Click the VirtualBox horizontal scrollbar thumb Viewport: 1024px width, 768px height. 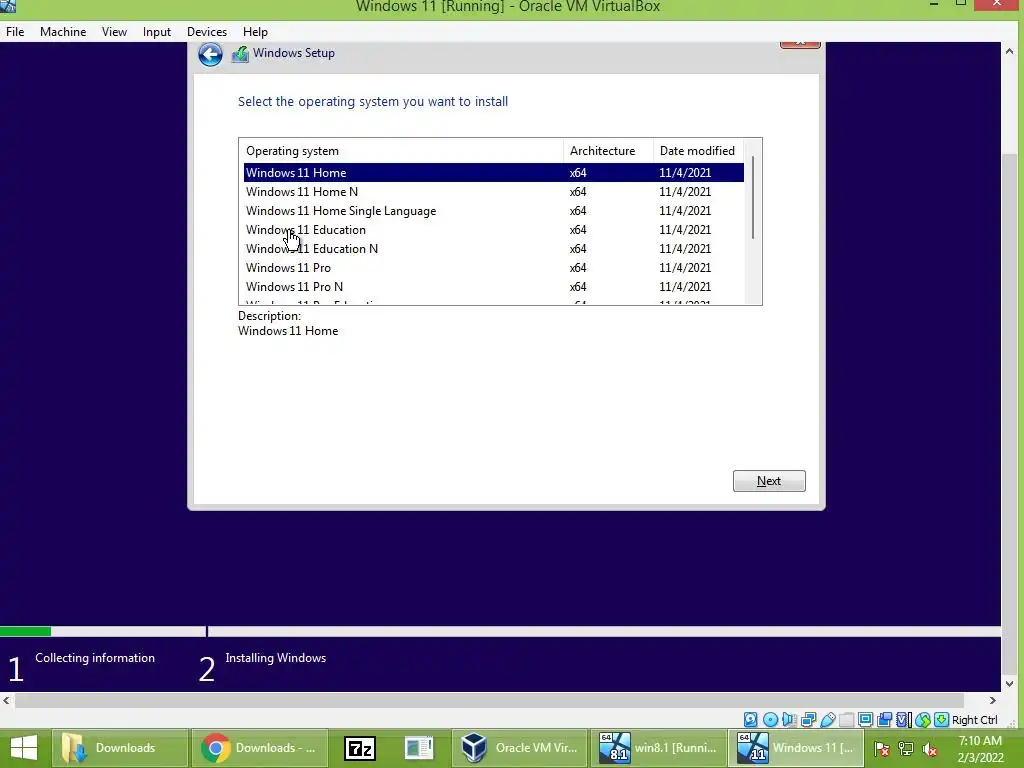point(489,700)
